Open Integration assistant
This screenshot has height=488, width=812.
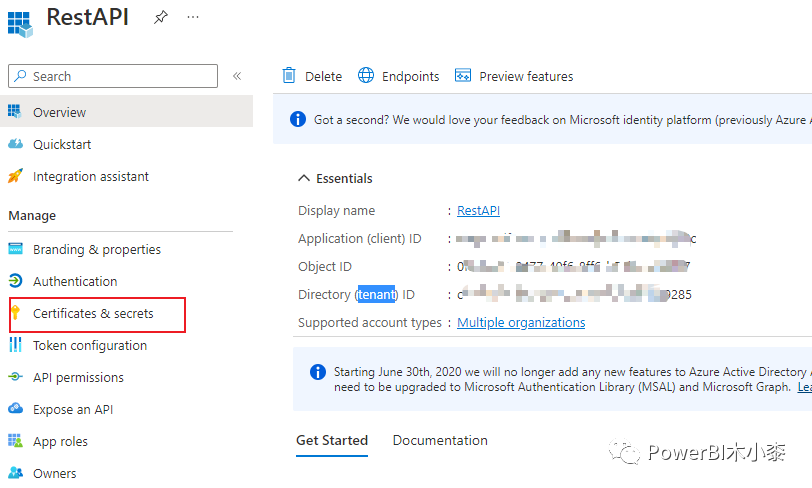[91, 177]
